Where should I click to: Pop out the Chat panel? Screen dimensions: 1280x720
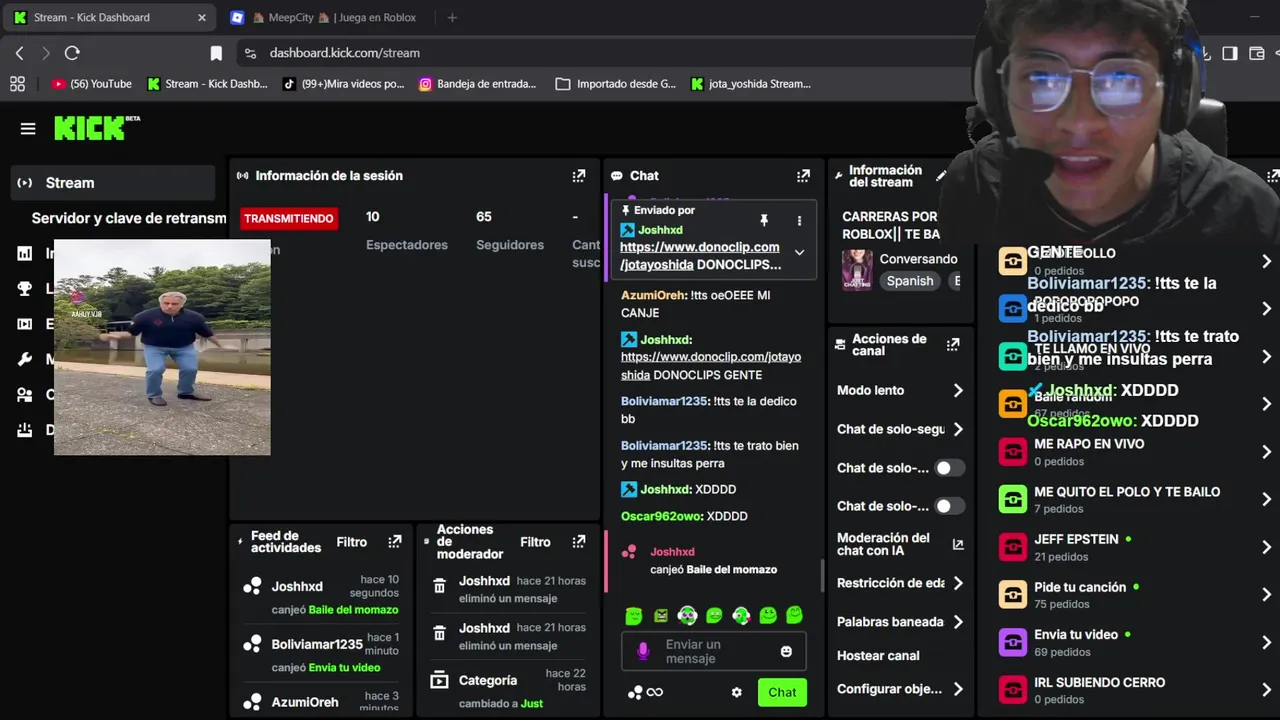click(803, 176)
